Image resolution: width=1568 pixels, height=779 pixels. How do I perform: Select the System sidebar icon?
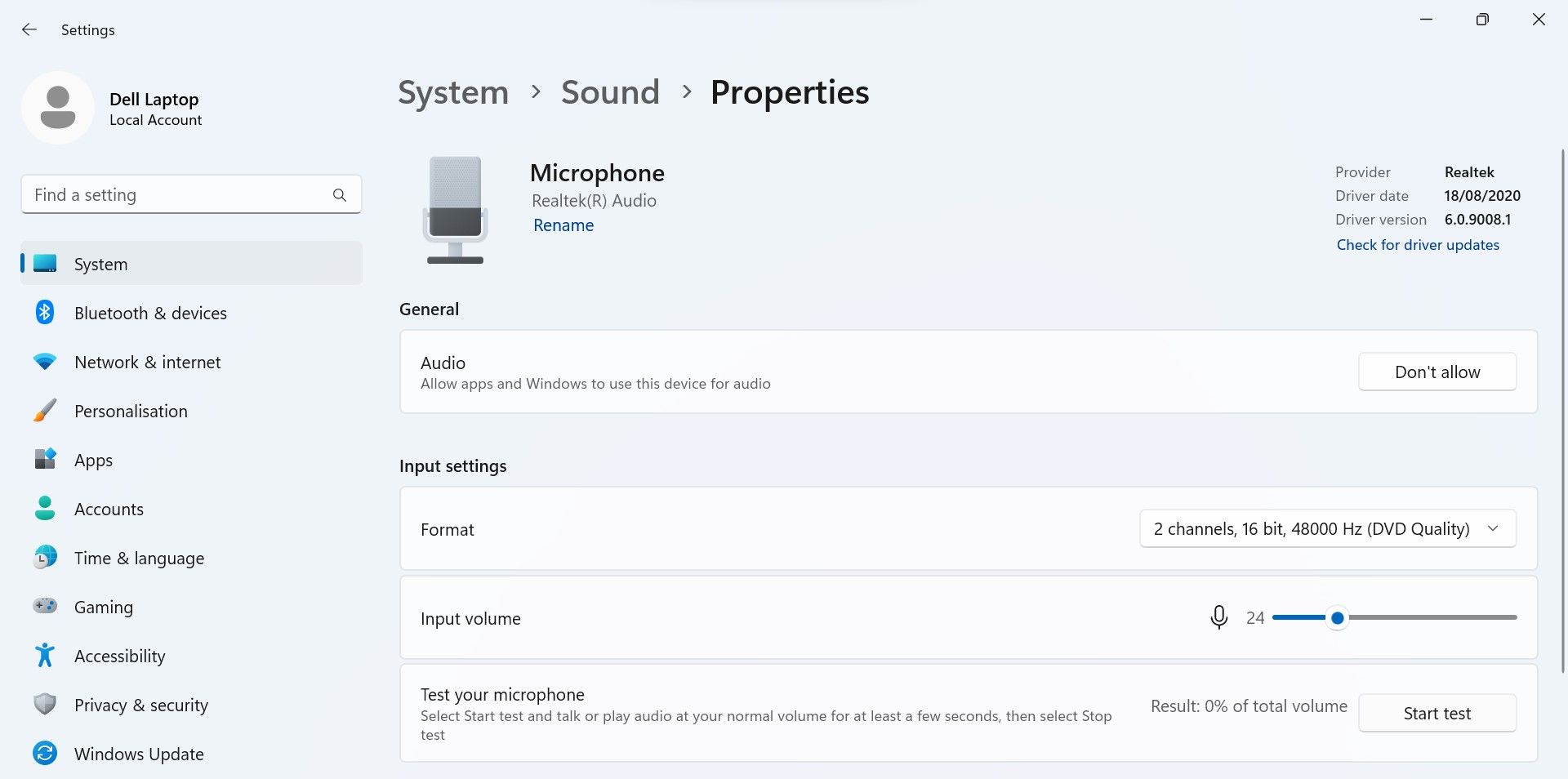click(45, 264)
